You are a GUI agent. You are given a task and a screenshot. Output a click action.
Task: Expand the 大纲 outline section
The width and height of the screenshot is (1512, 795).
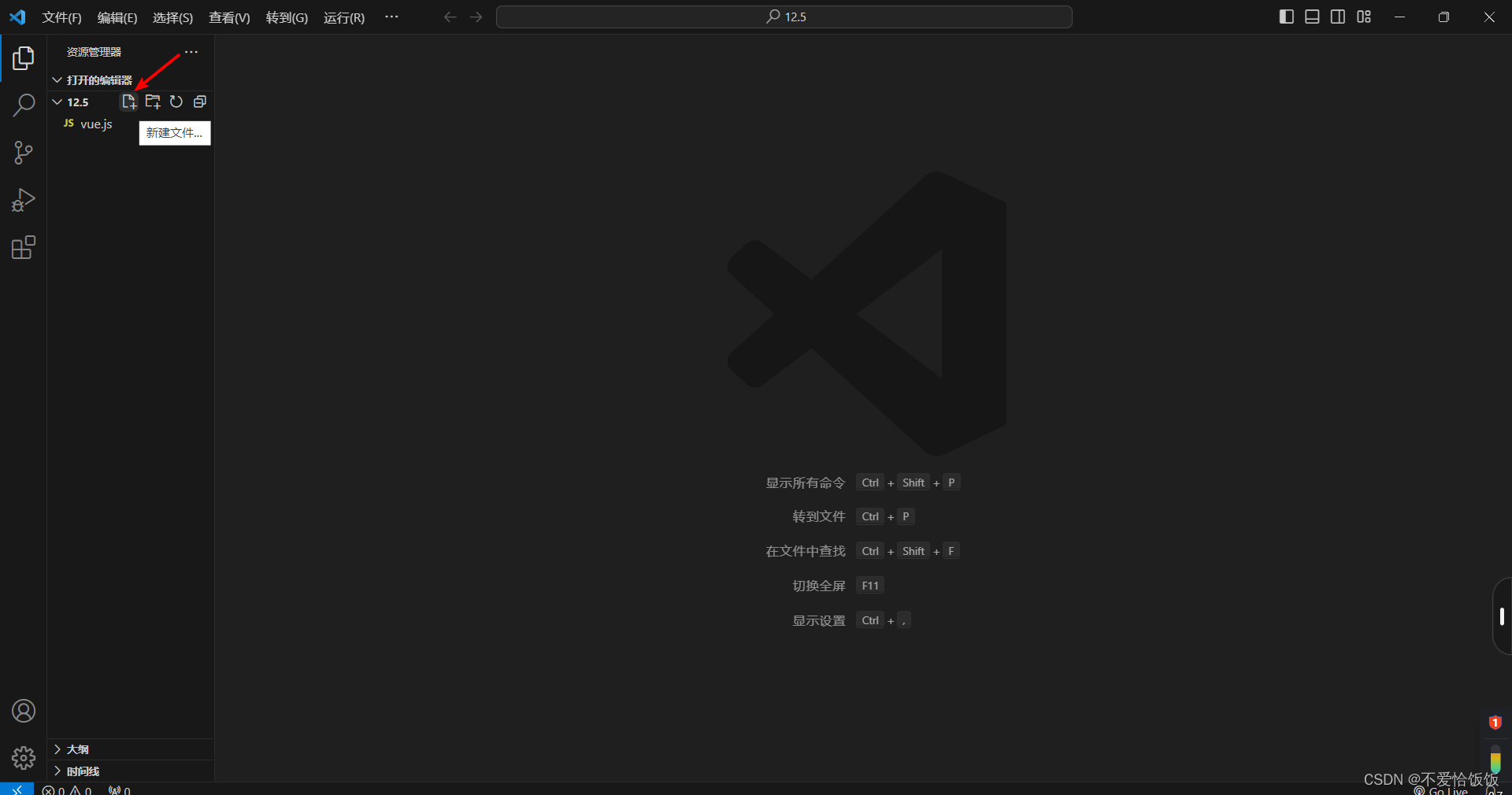[130, 749]
